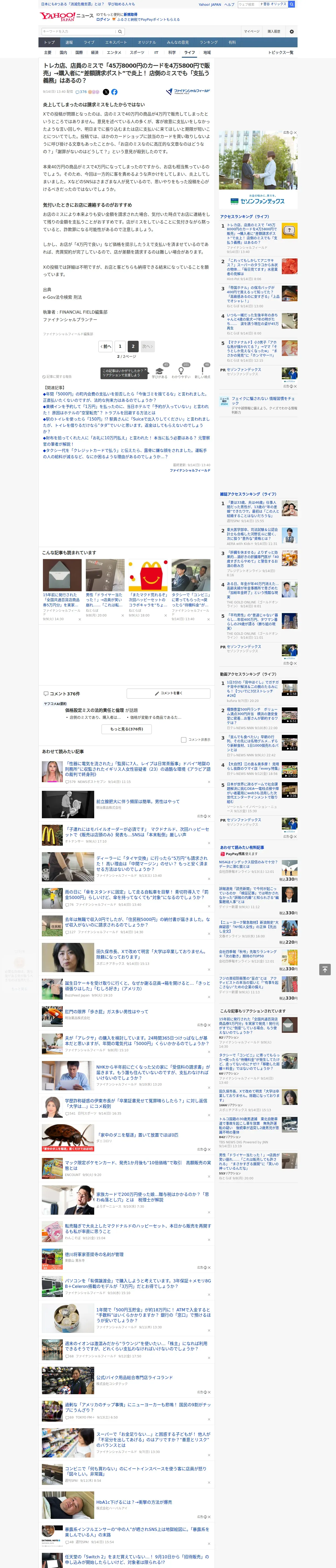Image resolution: width=336 pixels, height=1568 pixels.
Task: Click the pencil コメントを書く button
Action: (x=169, y=693)
